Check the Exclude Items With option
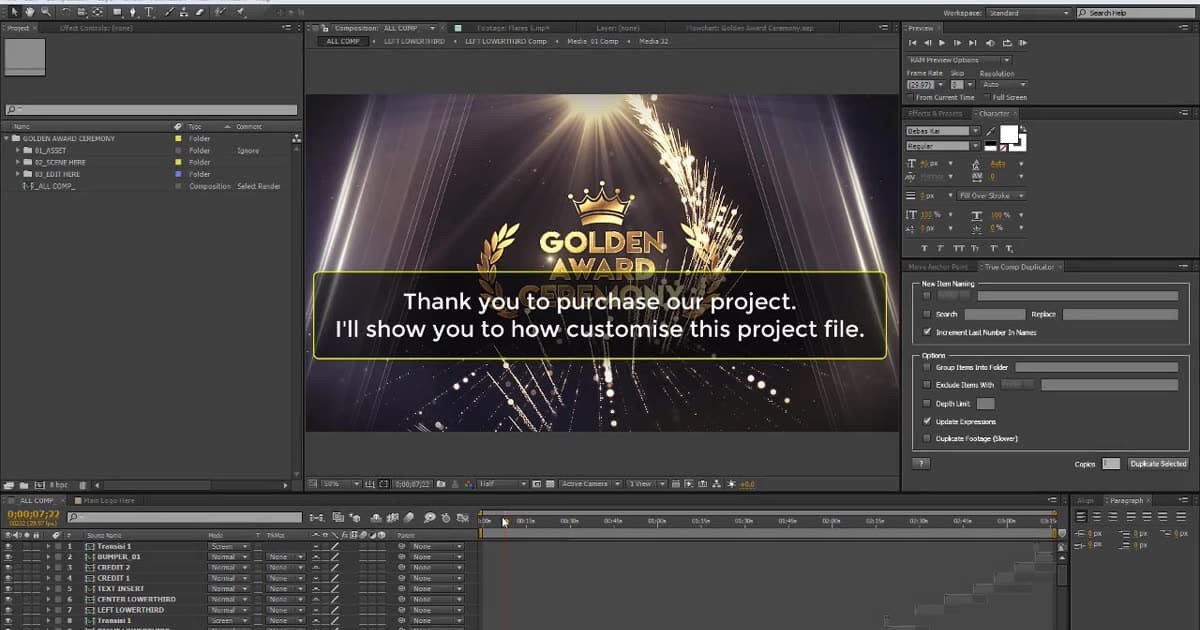 (928, 384)
